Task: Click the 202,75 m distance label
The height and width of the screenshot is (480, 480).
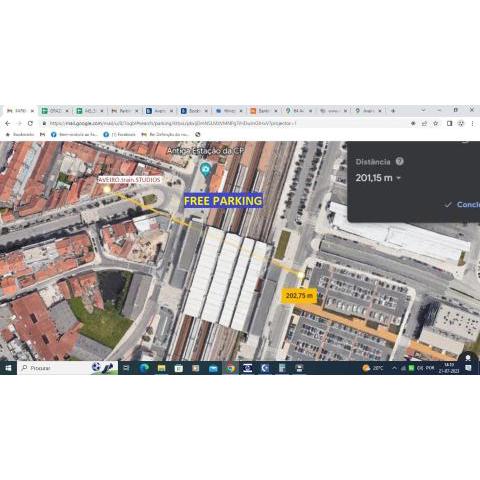Action: click(x=299, y=295)
